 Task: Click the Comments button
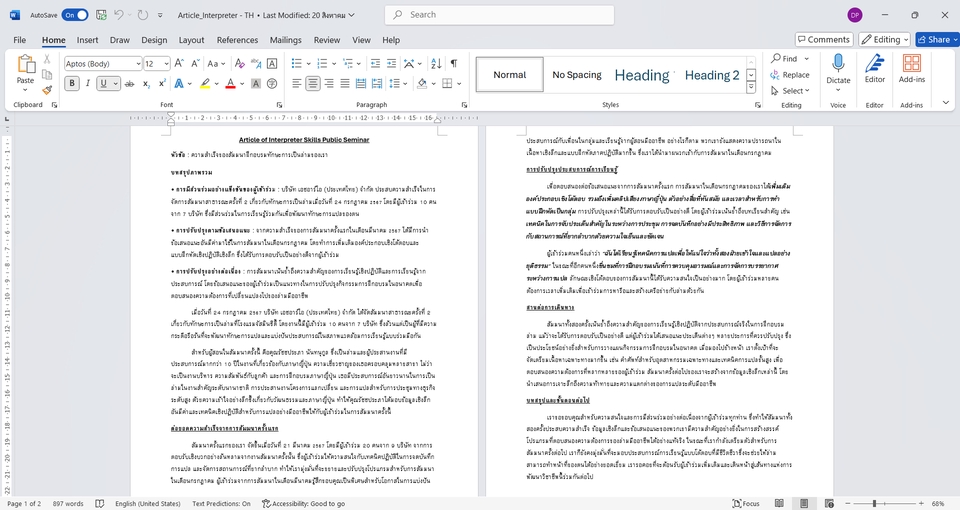(824, 39)
